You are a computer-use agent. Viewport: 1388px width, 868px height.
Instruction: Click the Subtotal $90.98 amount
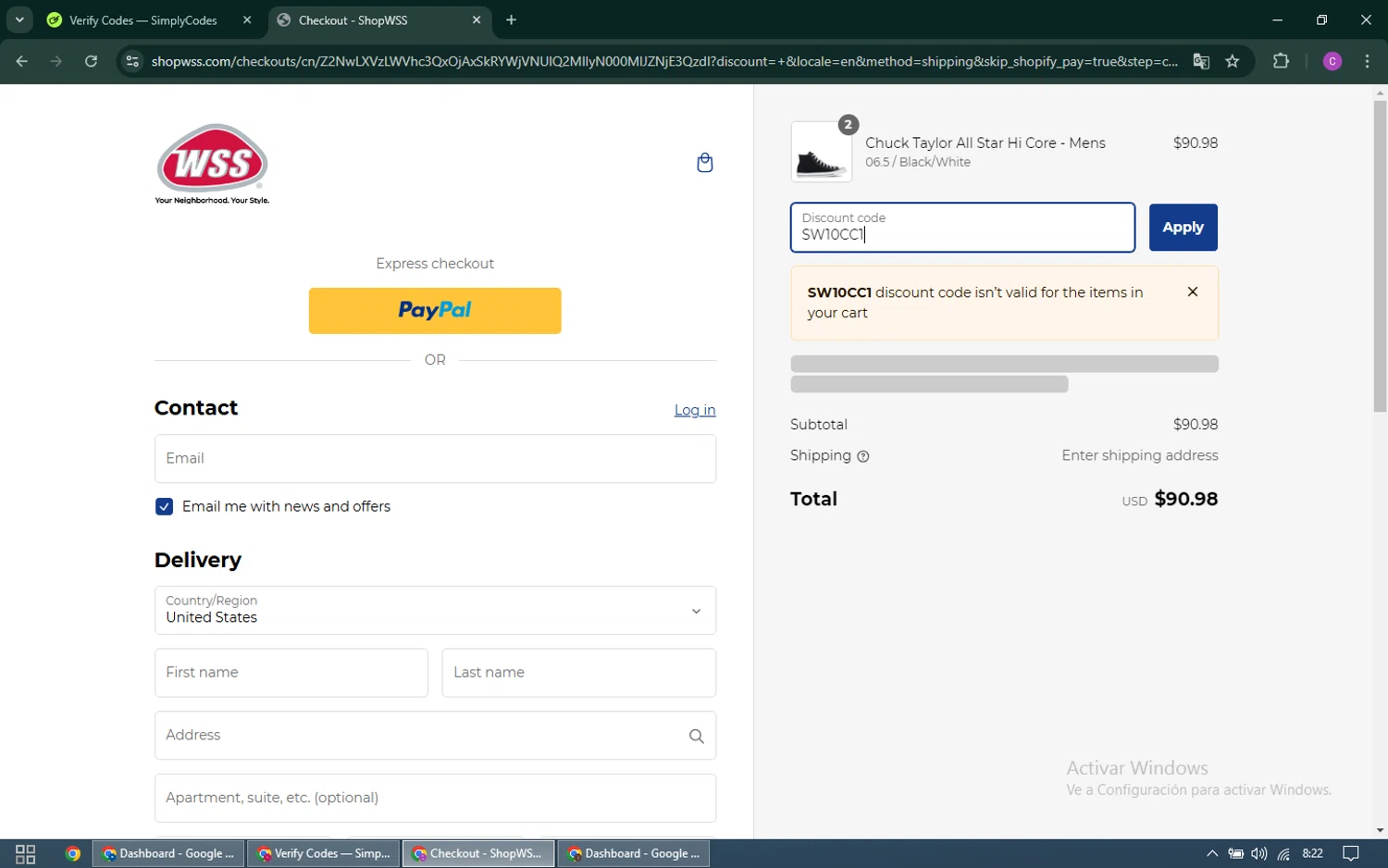coord(1196,425)
